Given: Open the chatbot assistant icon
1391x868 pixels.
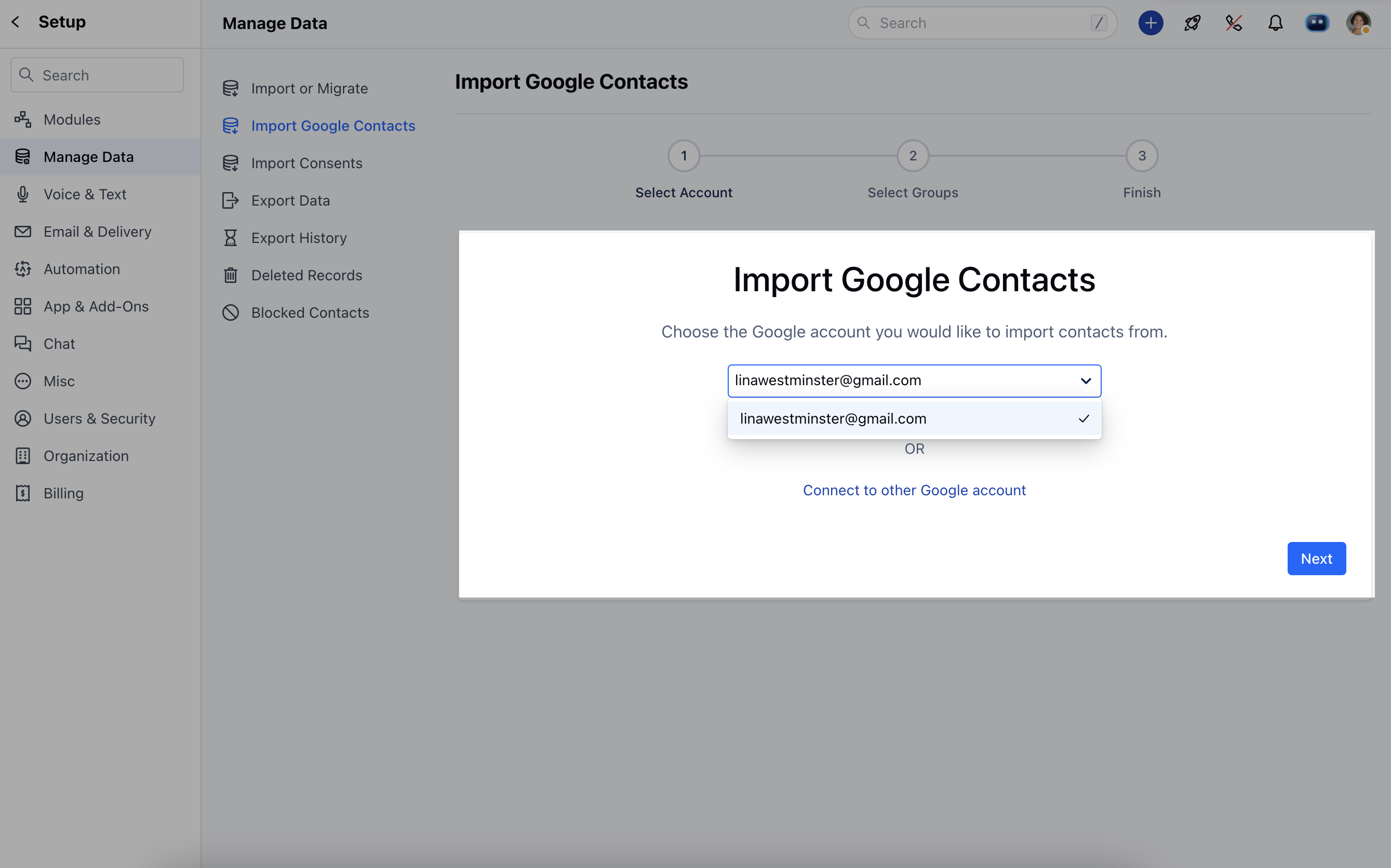Looking at the screenshot, I should pos(1316,23).
